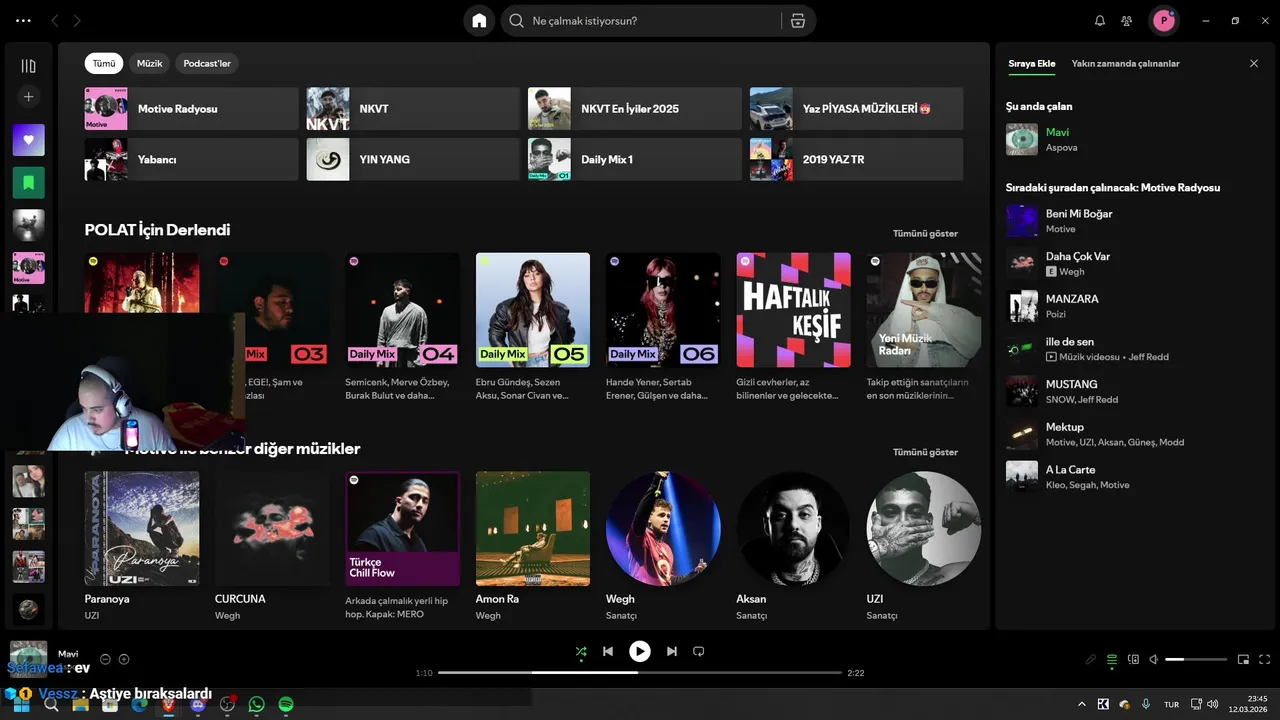Open the profile avatar menu
Screen dimensions: 1280x720
click(x=1163, y=21)
